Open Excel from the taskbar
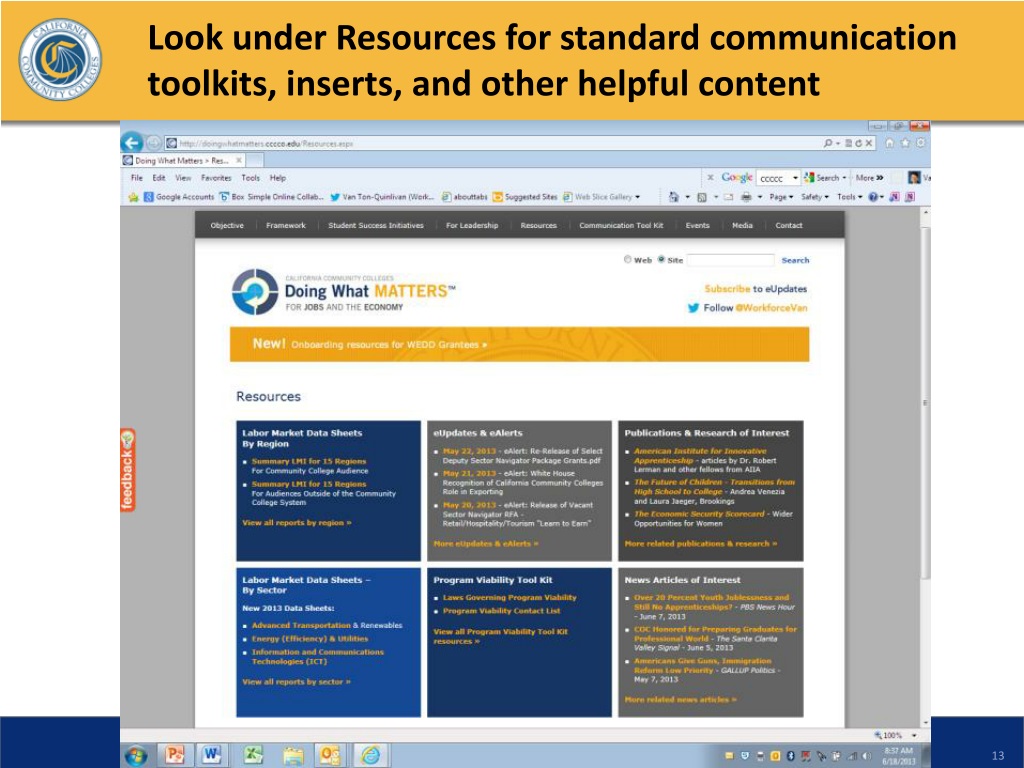1024x768 pixels. click(253, 755)
